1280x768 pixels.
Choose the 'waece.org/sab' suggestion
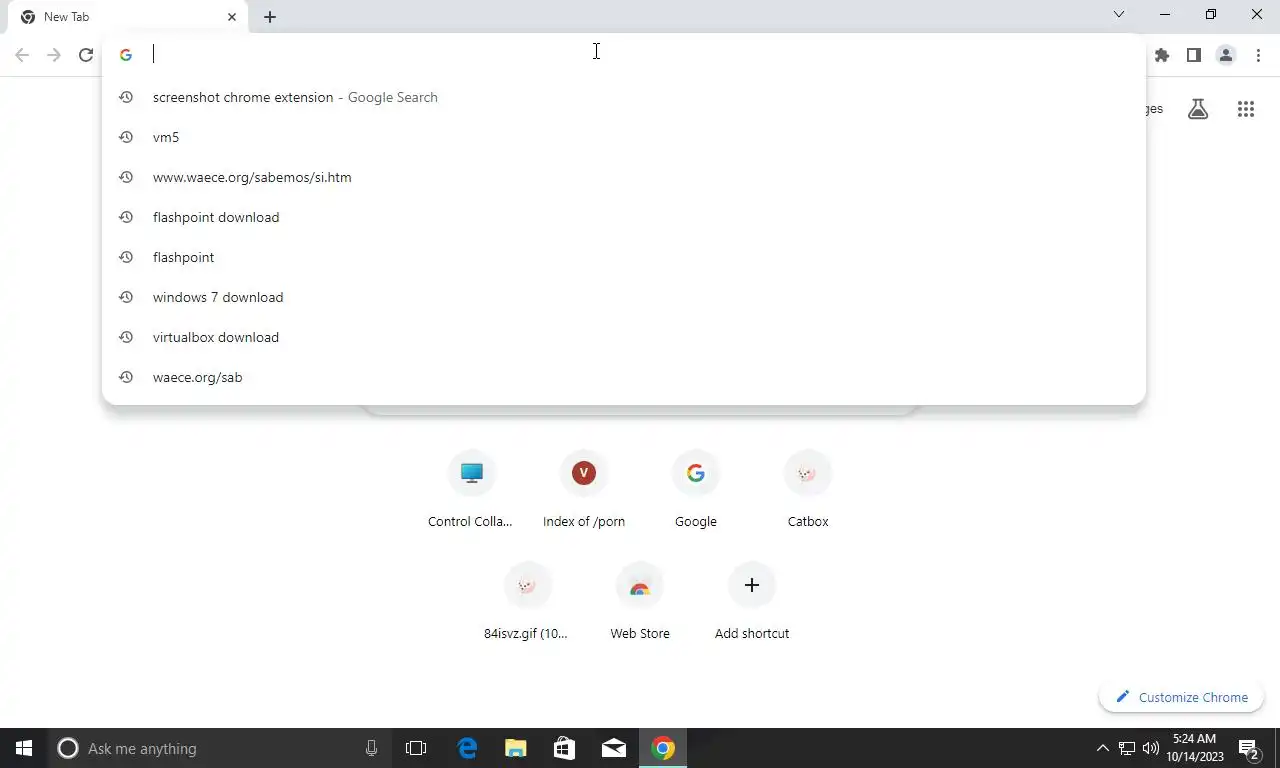[624, 377]
